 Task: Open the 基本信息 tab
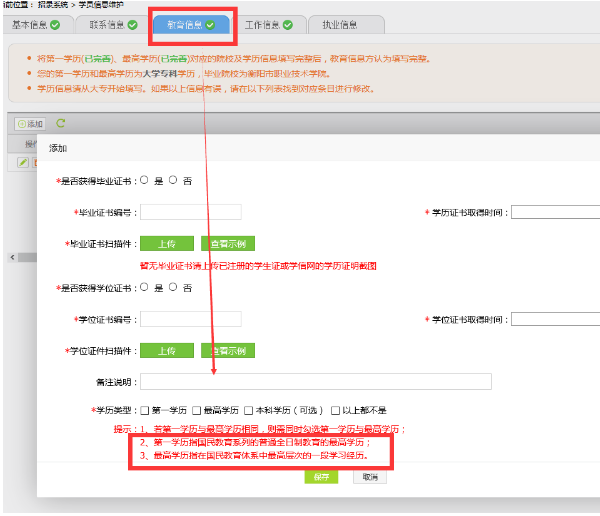click(x=36, y=25)
